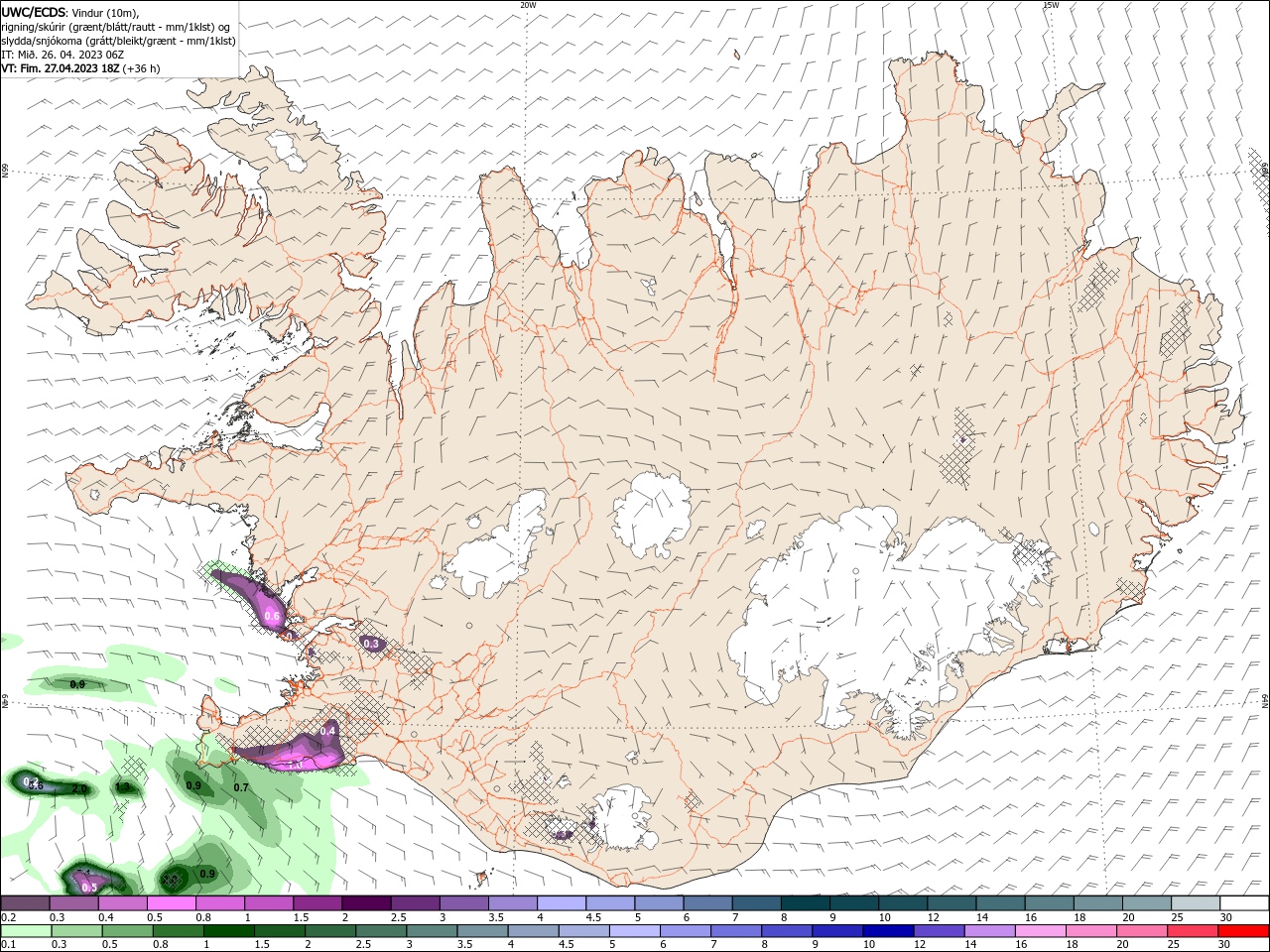Click the first 0.2 swatch in the top legend row
Screen dimensions: 1270x952
tap(26, 903)
